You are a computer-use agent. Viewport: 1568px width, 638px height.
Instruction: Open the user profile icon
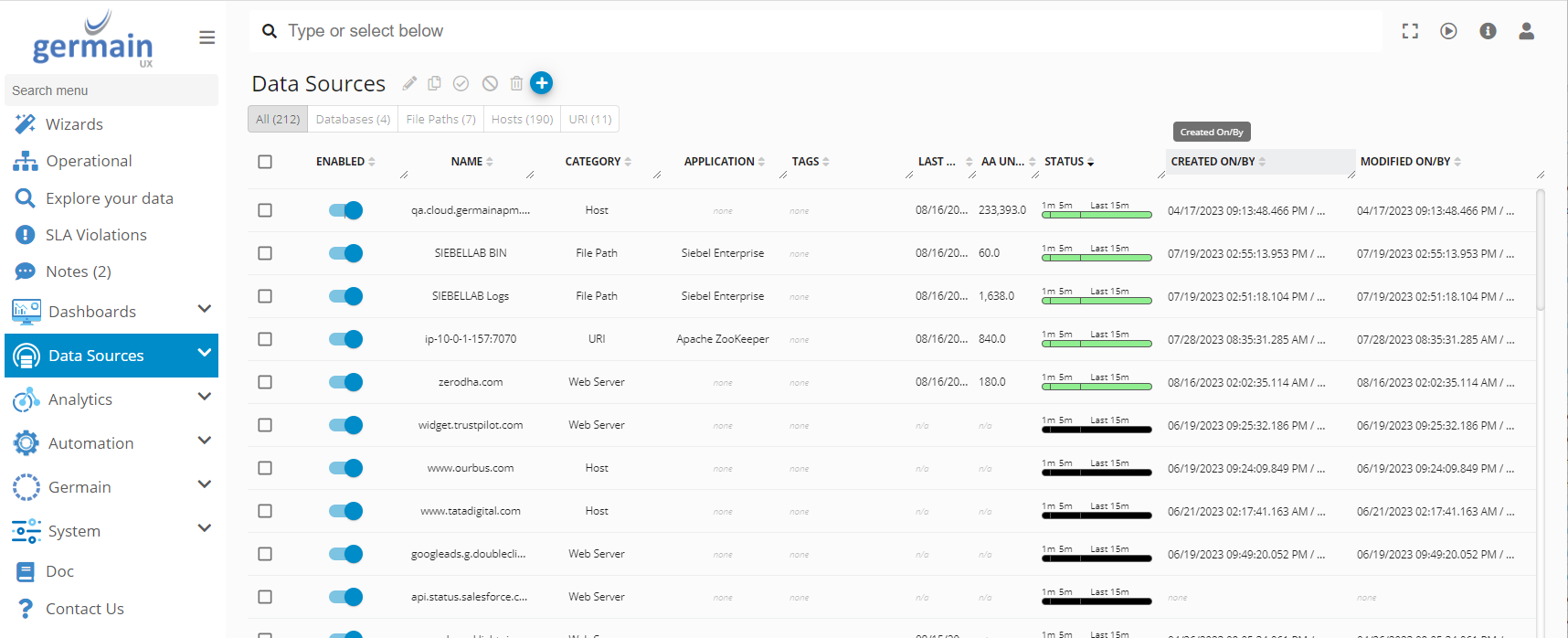pos(1526,31)
